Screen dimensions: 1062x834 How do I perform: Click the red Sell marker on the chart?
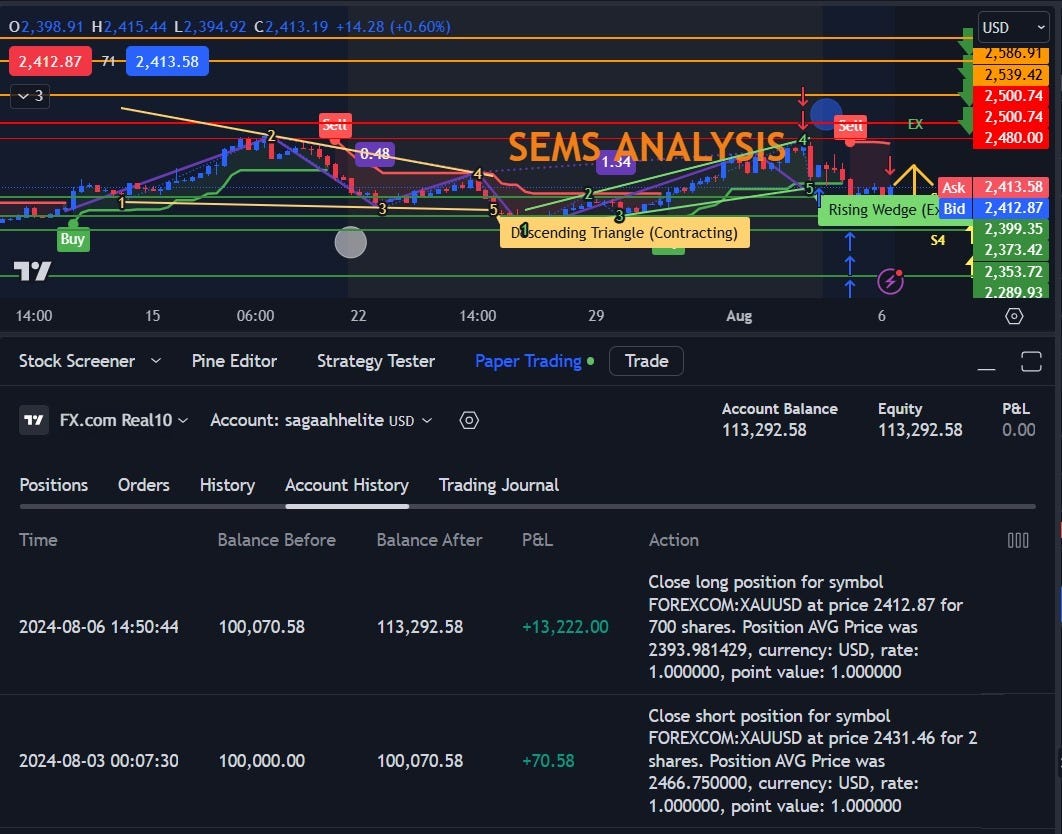click(335, 125)
